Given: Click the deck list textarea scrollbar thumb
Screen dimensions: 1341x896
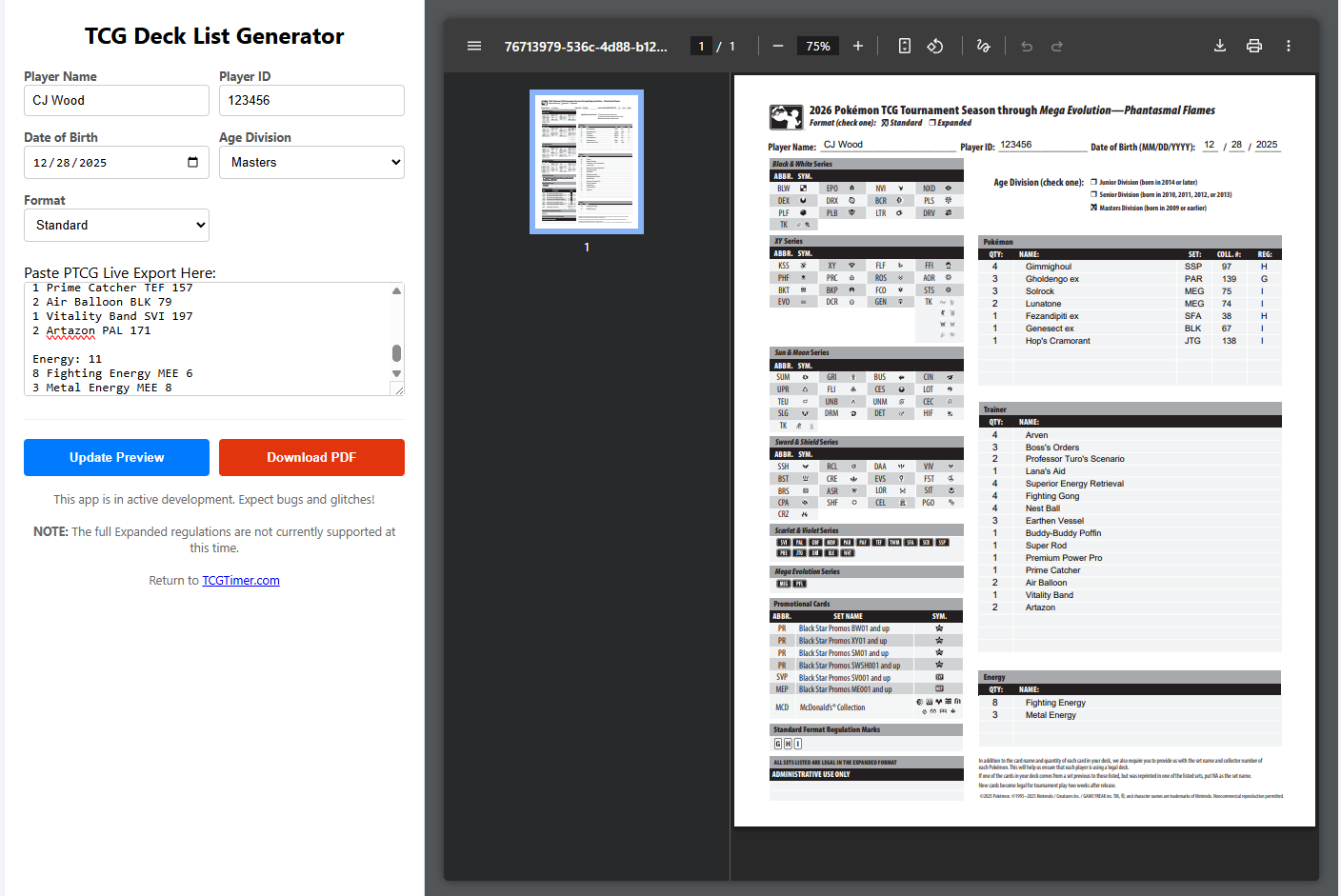Looking at the screenshot, I should [396, 352].
